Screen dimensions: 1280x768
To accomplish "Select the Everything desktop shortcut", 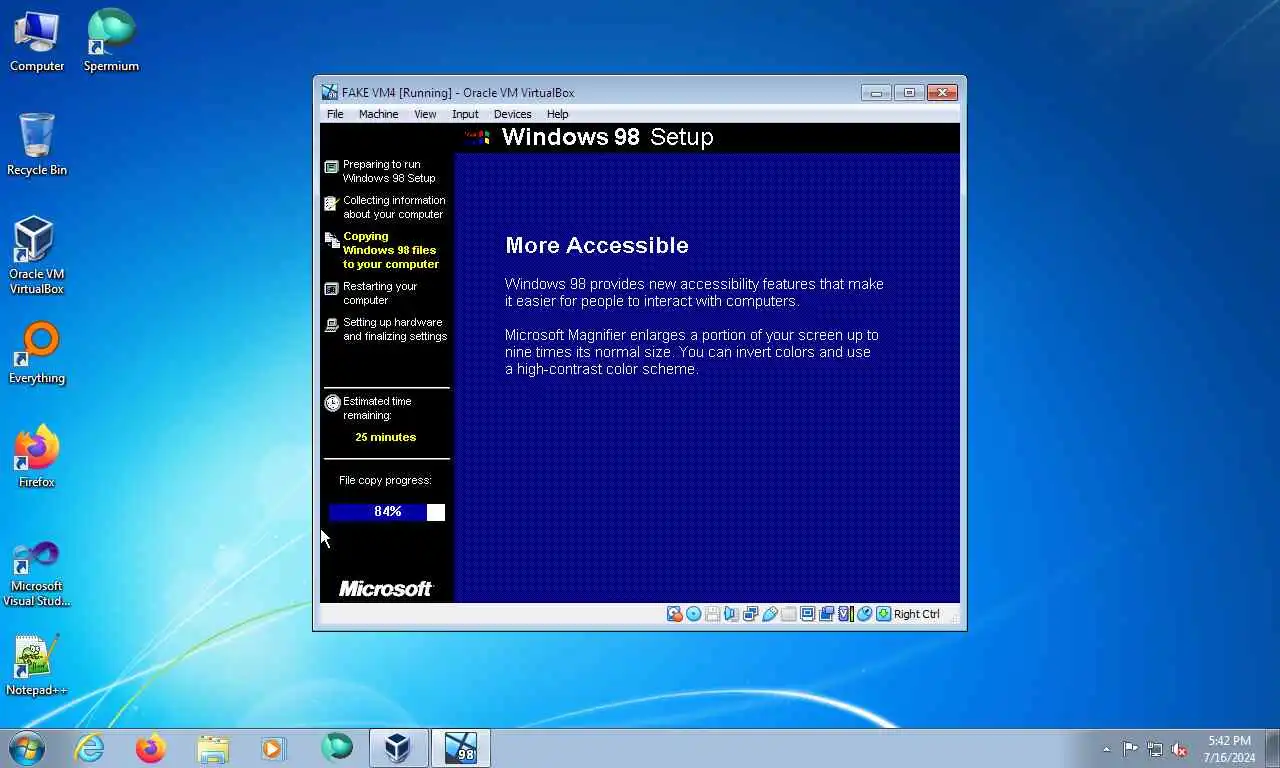I will [x=37, y=353].
